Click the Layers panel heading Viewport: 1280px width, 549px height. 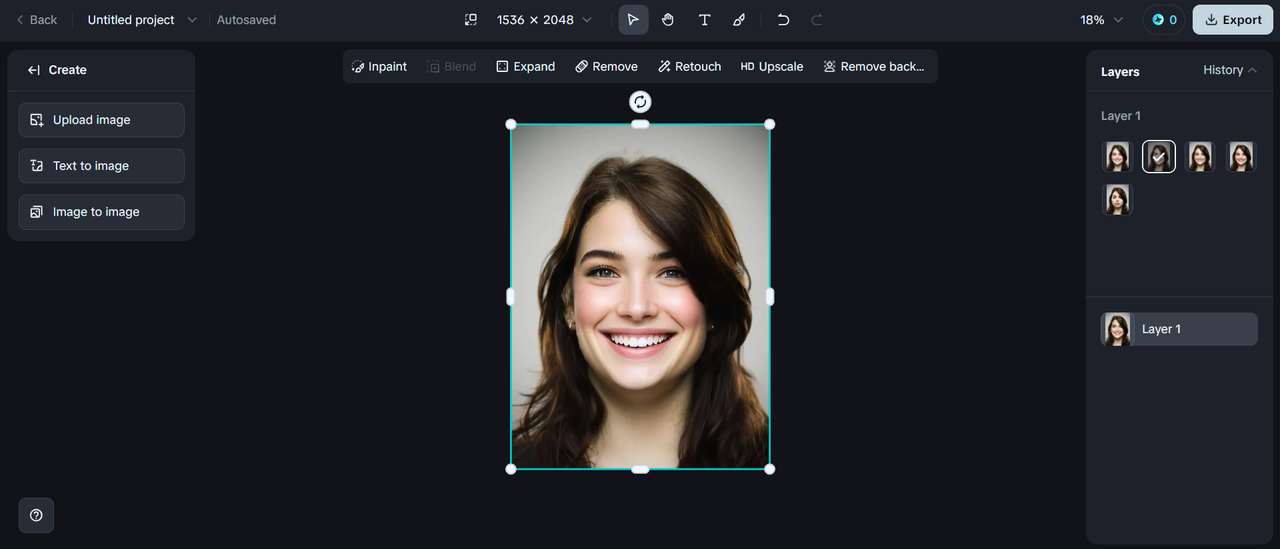point(1120,72)
